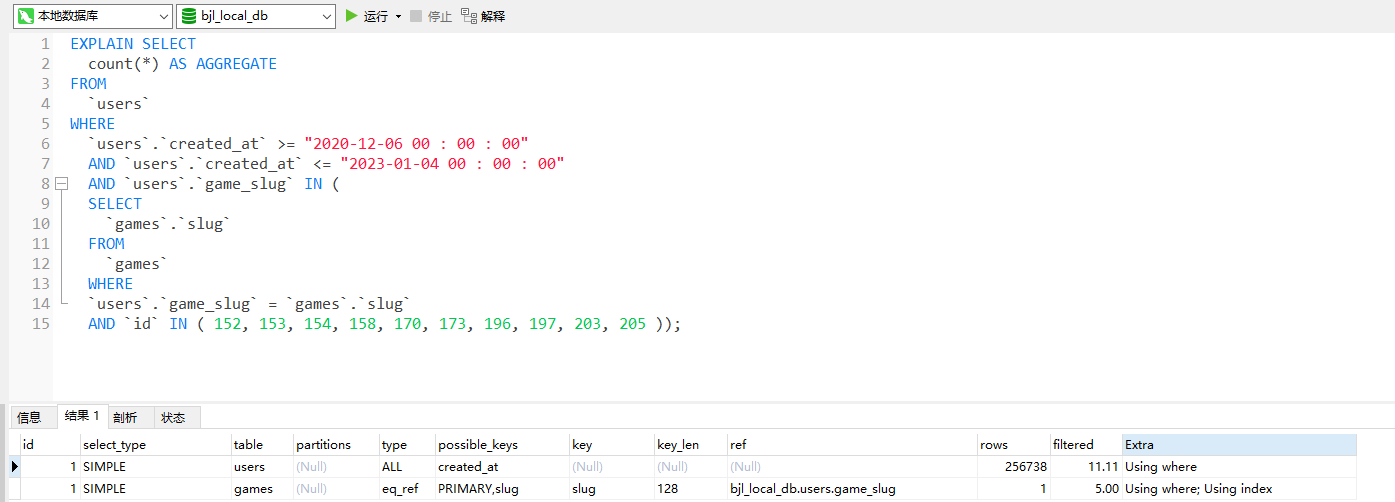The image size is (1395, 502).
Task: Click the database cylinder icon beside bjl_local_db
Action: coord(188,16)
